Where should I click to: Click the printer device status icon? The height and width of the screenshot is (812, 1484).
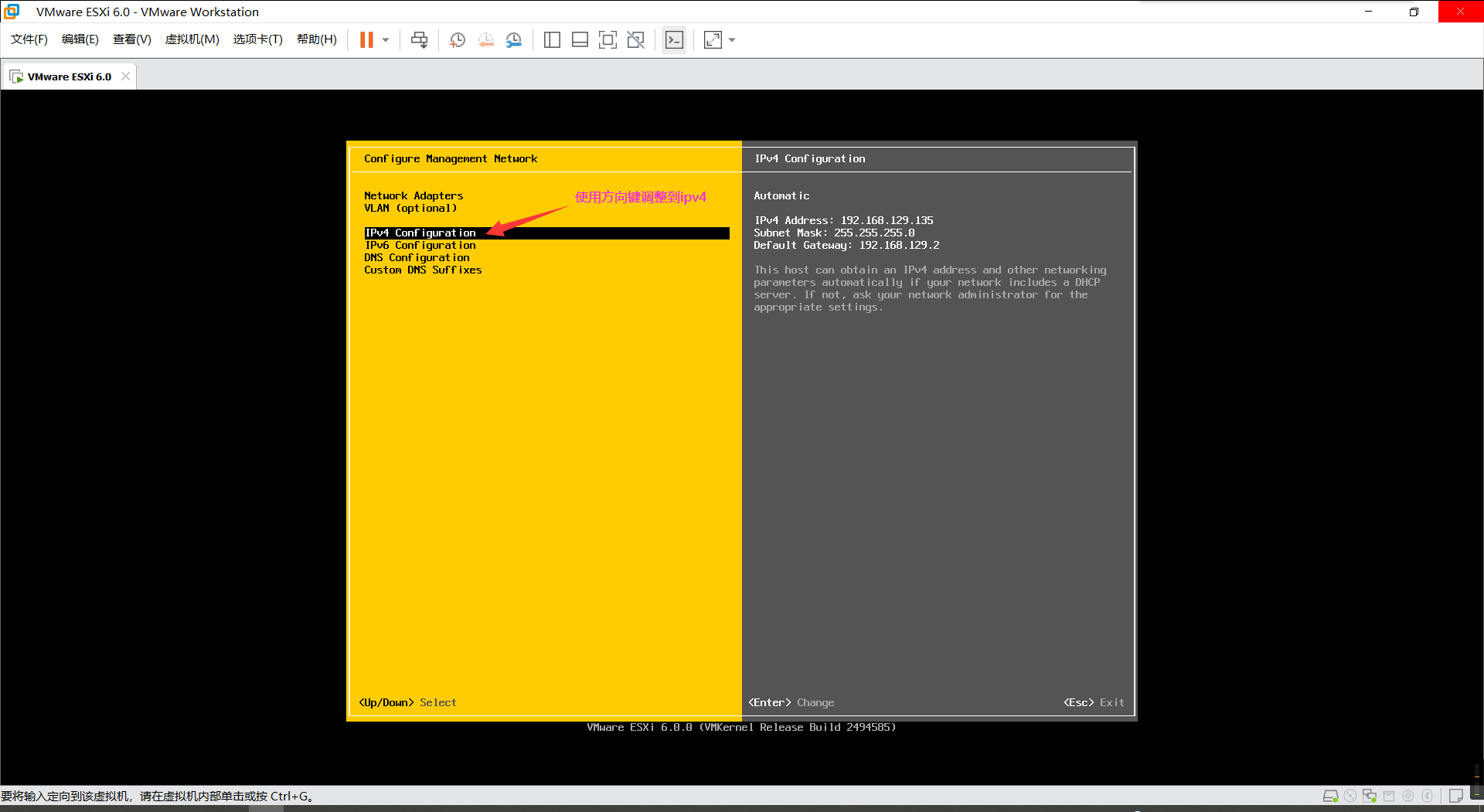coord(1389,796)
